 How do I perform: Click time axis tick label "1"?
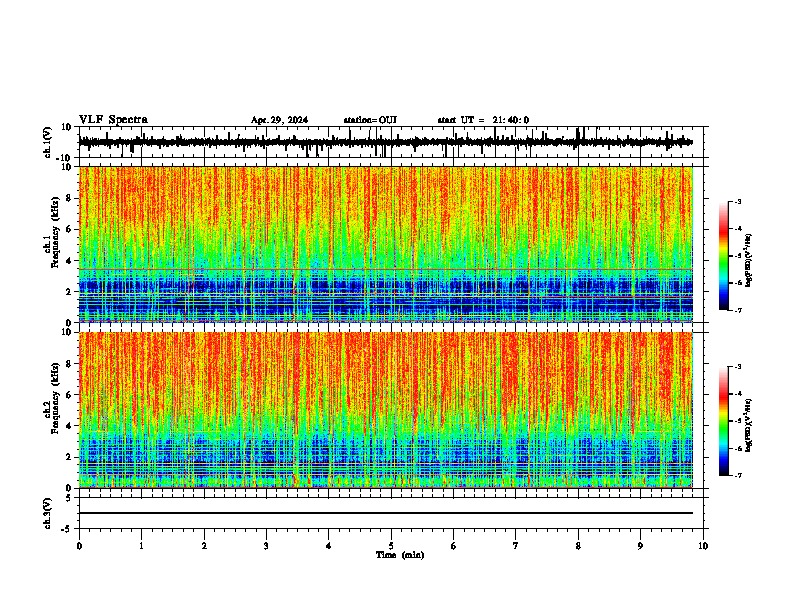(x=141, y=546)
